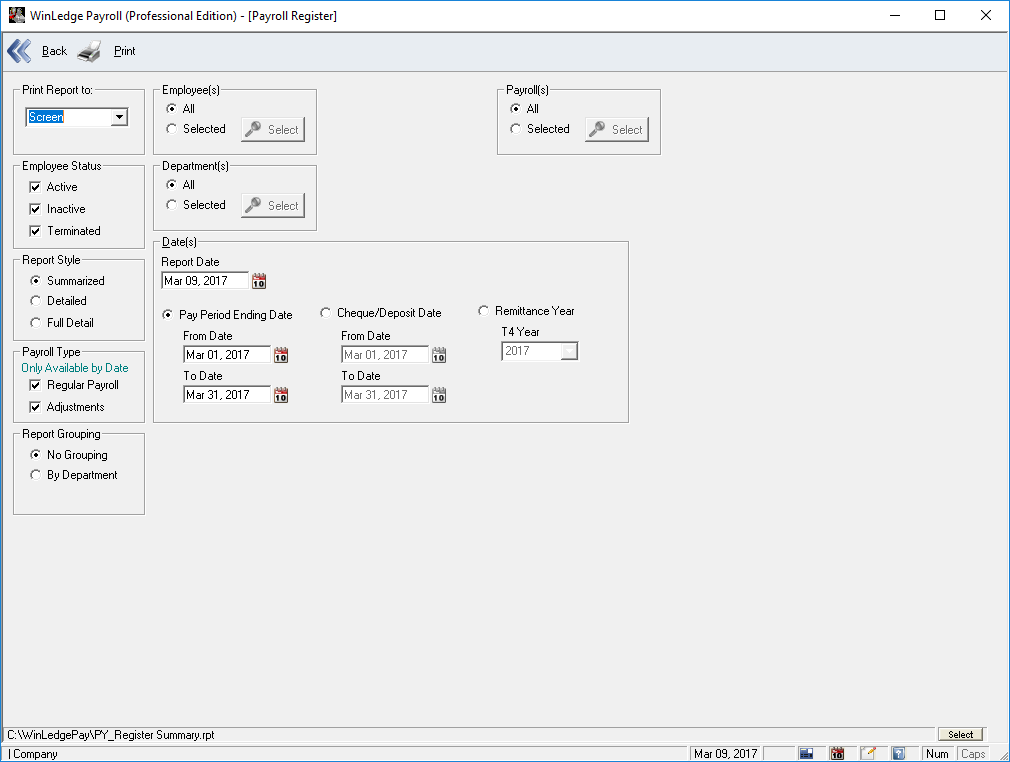1010x762 pixels.
Task: Open calendar for Pay Period To Date
Action: [x=281, y=395]
